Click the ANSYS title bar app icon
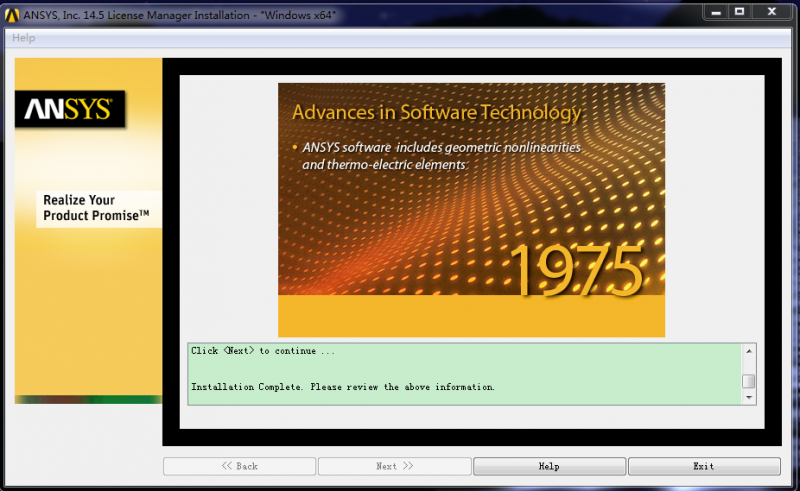Viewport: 800px width, 491px height. pyautogui.click(x=12, y=15)
